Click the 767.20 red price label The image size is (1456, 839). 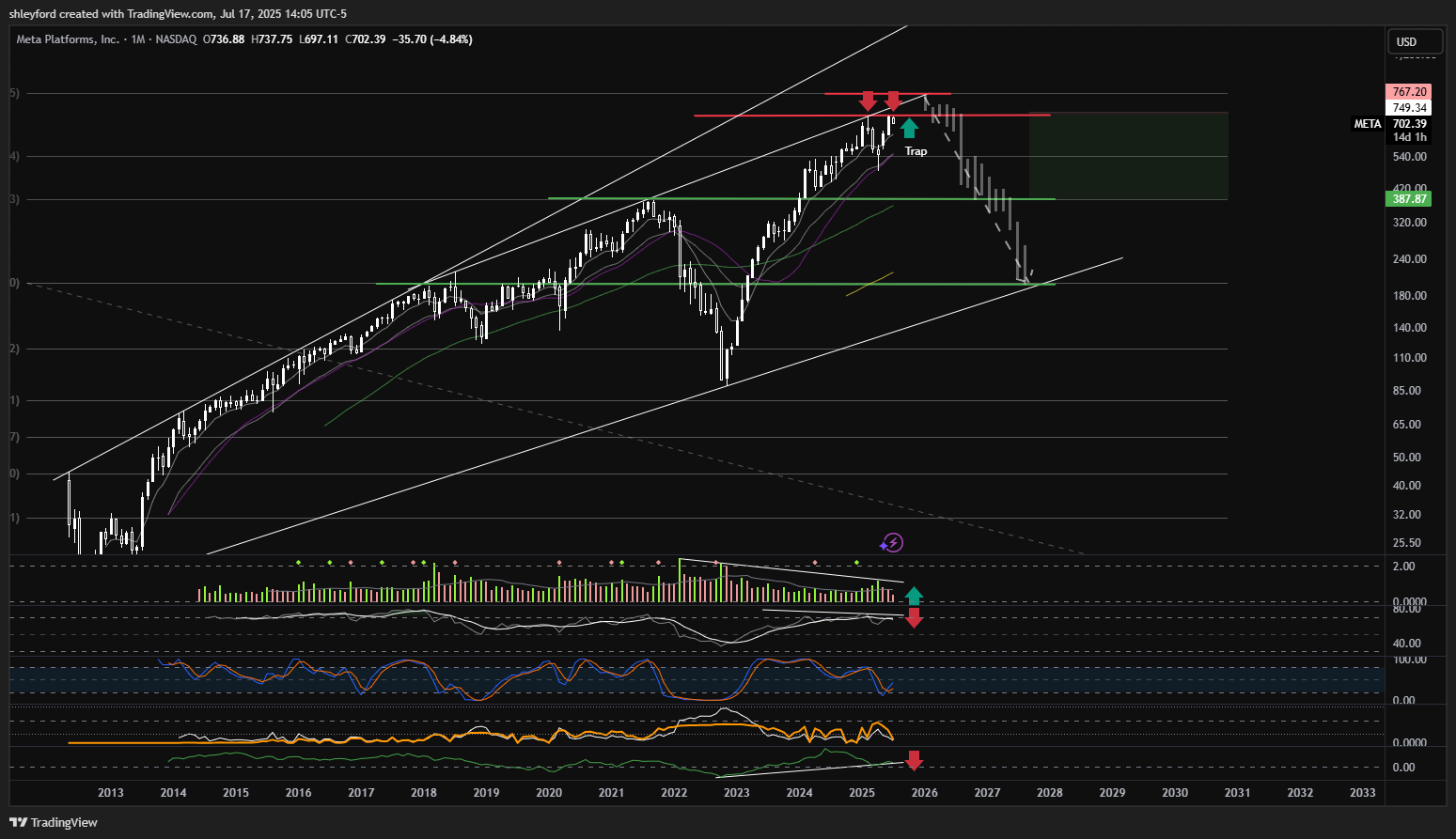coord(1409,92)
